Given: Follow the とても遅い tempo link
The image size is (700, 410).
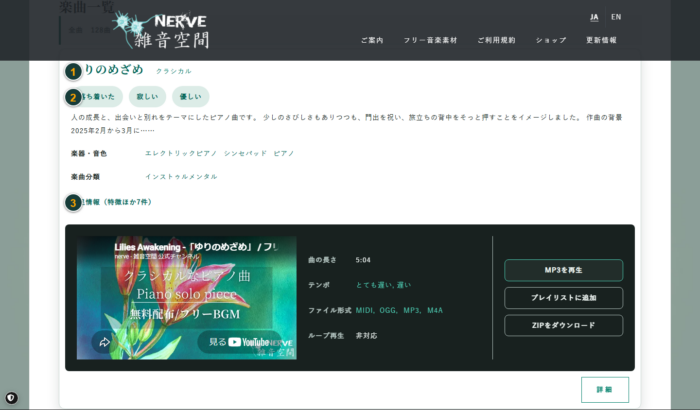Looking at the screenshot, I should [374, 285].
